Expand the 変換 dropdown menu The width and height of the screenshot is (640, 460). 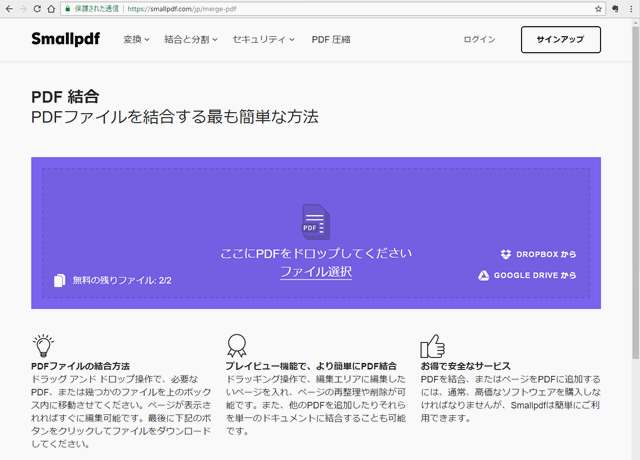[136, 40]
